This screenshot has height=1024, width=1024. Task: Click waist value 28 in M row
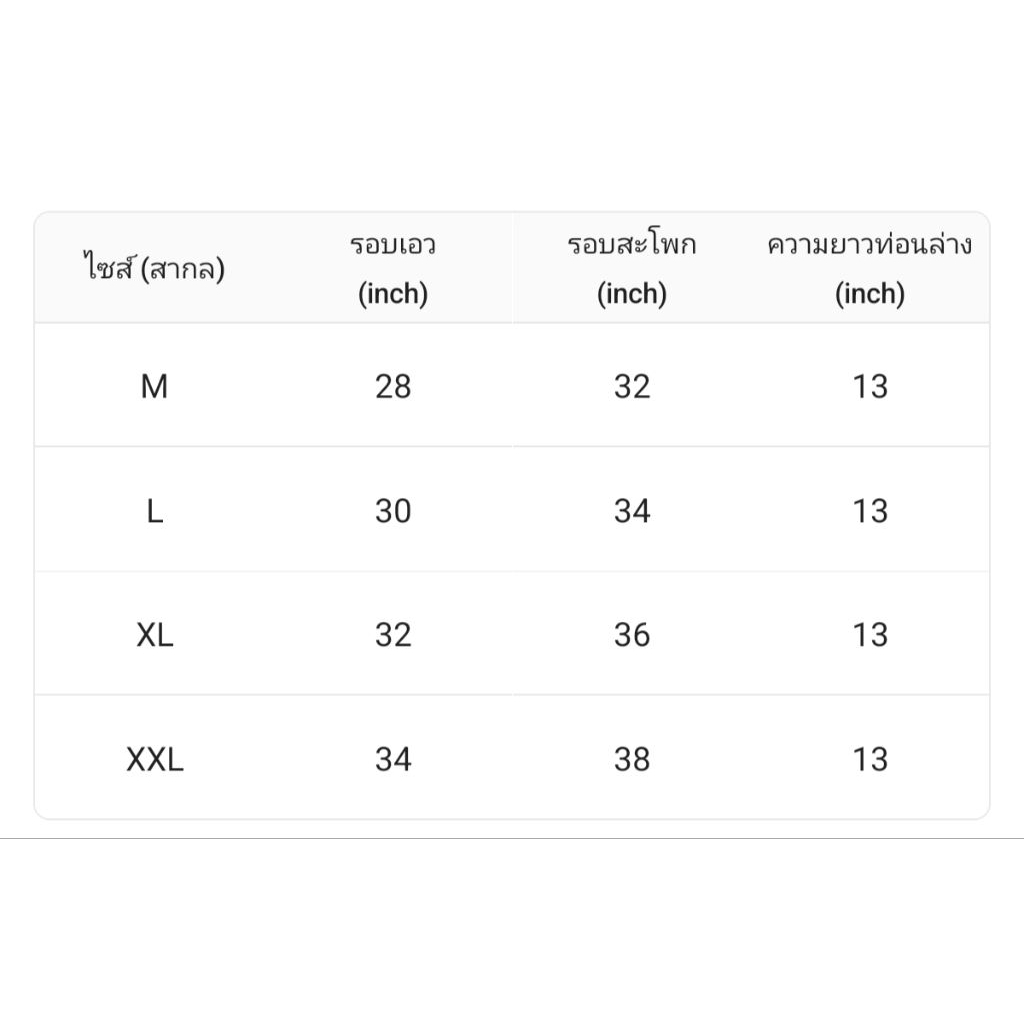(393, 386)
